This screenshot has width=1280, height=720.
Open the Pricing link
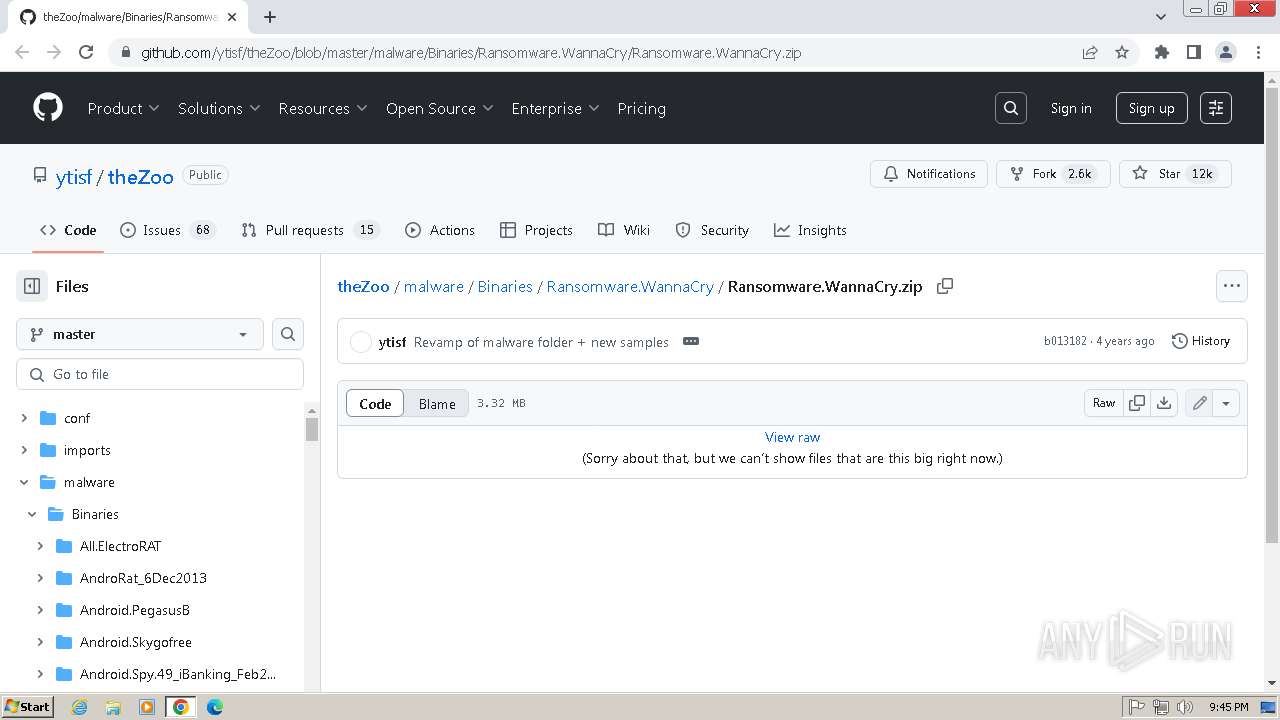[641, 108]
